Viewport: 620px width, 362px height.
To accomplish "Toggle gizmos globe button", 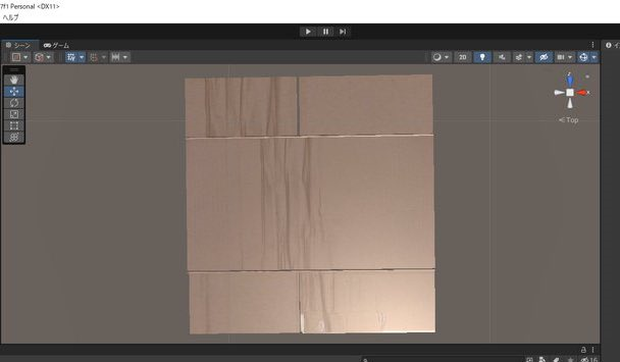I will pyautogui.click(x=584, y=57).
